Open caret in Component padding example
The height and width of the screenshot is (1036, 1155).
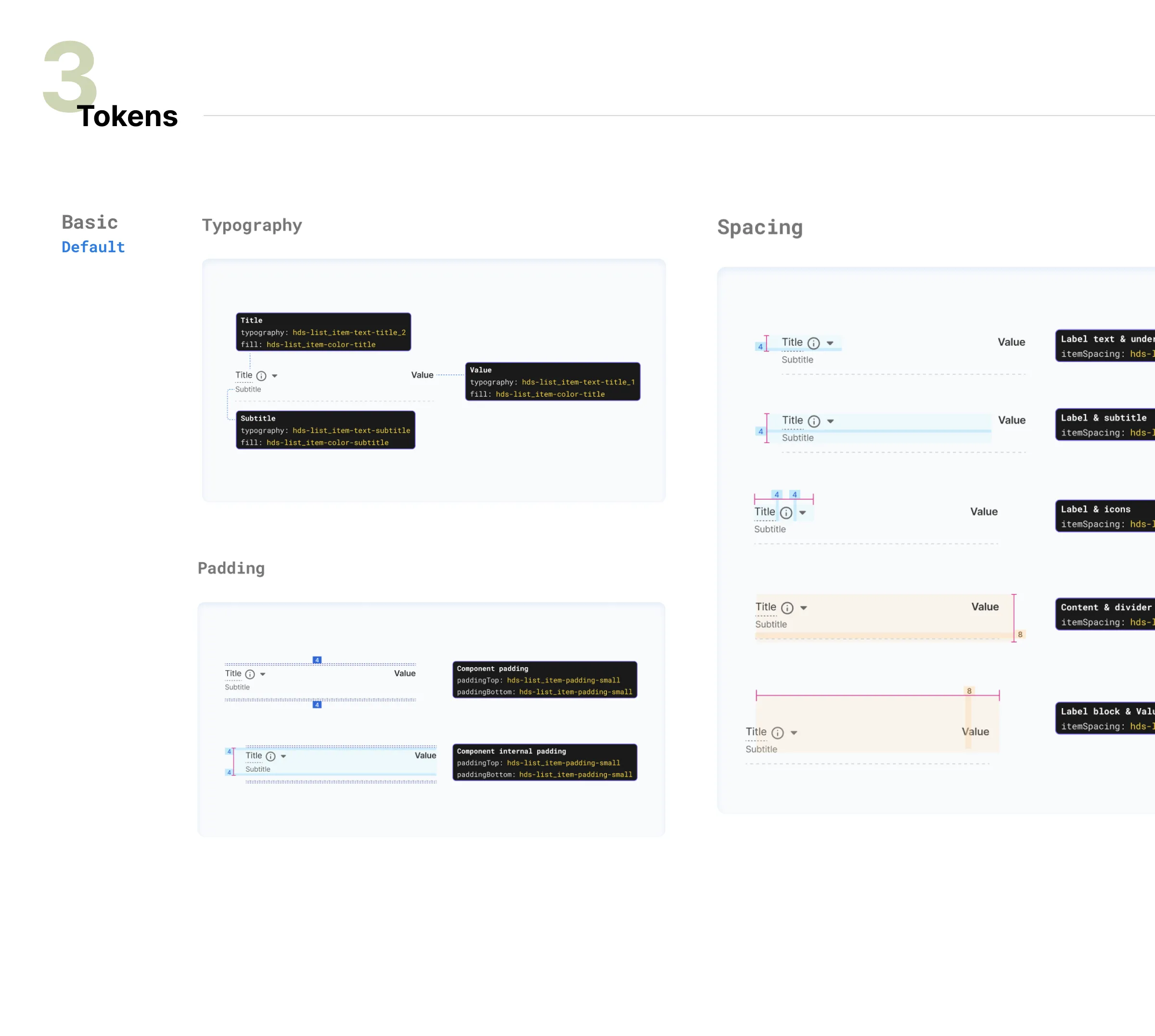[263, 674]
